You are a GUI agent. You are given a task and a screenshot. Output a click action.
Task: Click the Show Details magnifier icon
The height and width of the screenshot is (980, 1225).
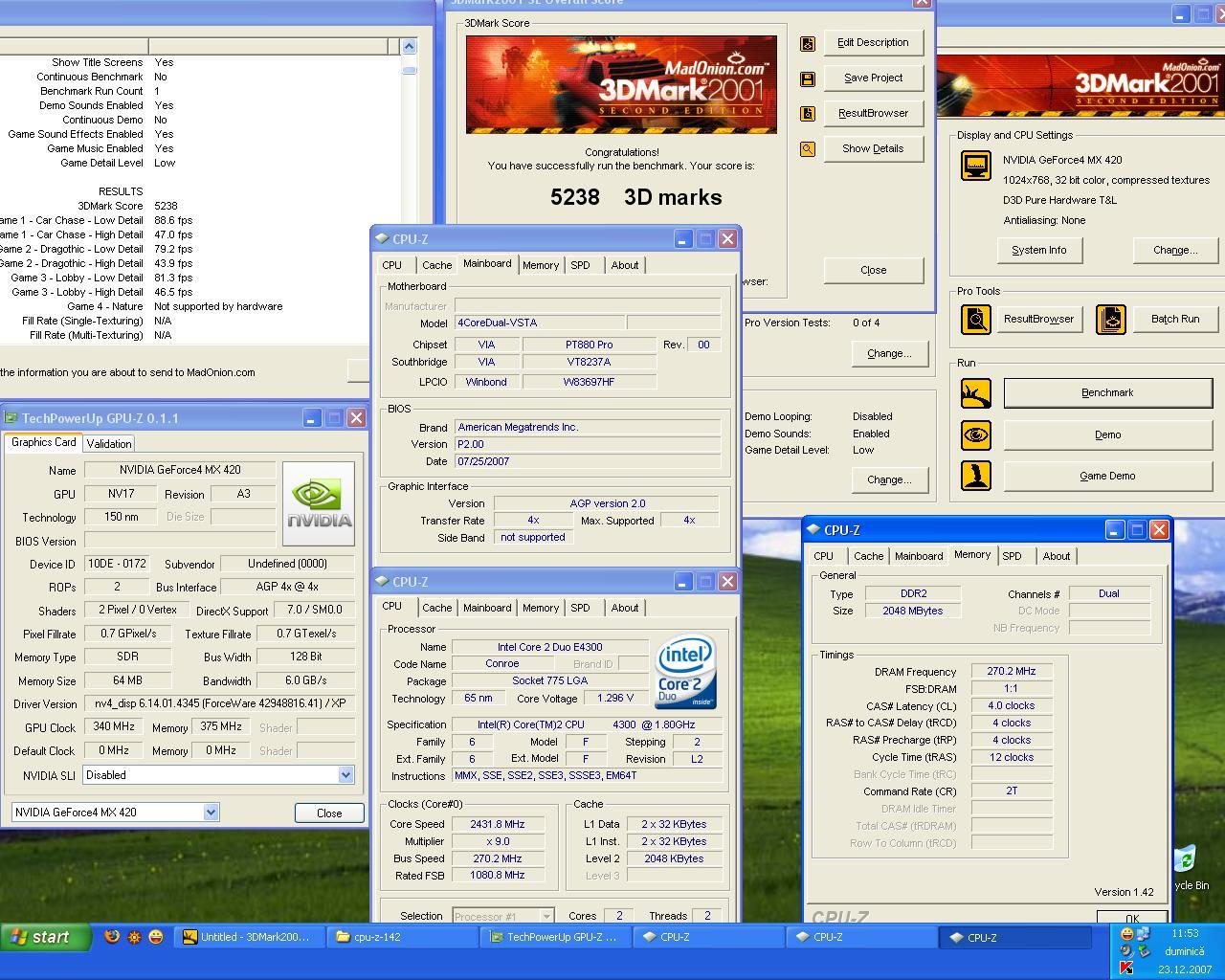coord(807,149)
